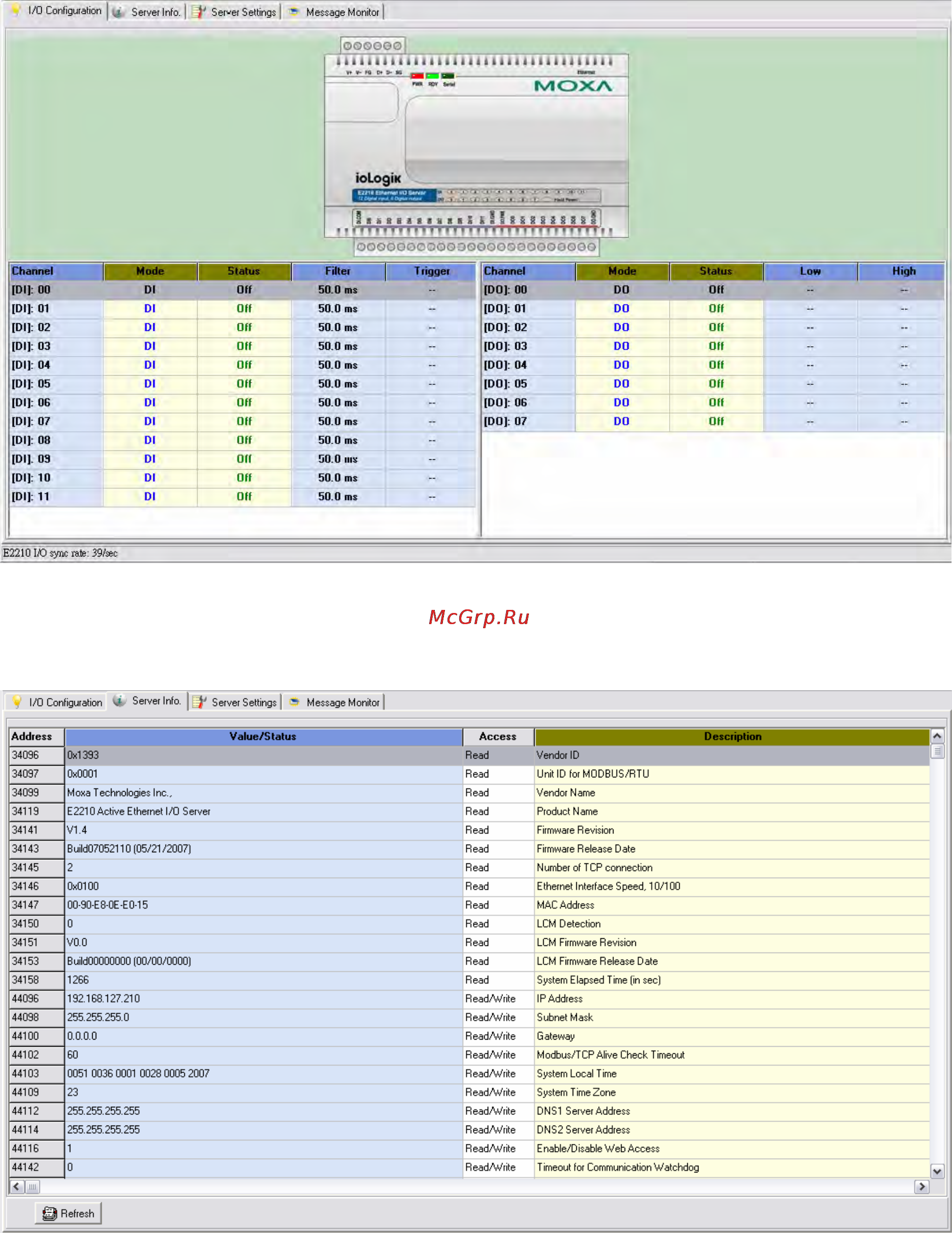This screenshot has height=1233, width=952.
Task: Select channel row [DI]: 05
Action: pos(243,384)
